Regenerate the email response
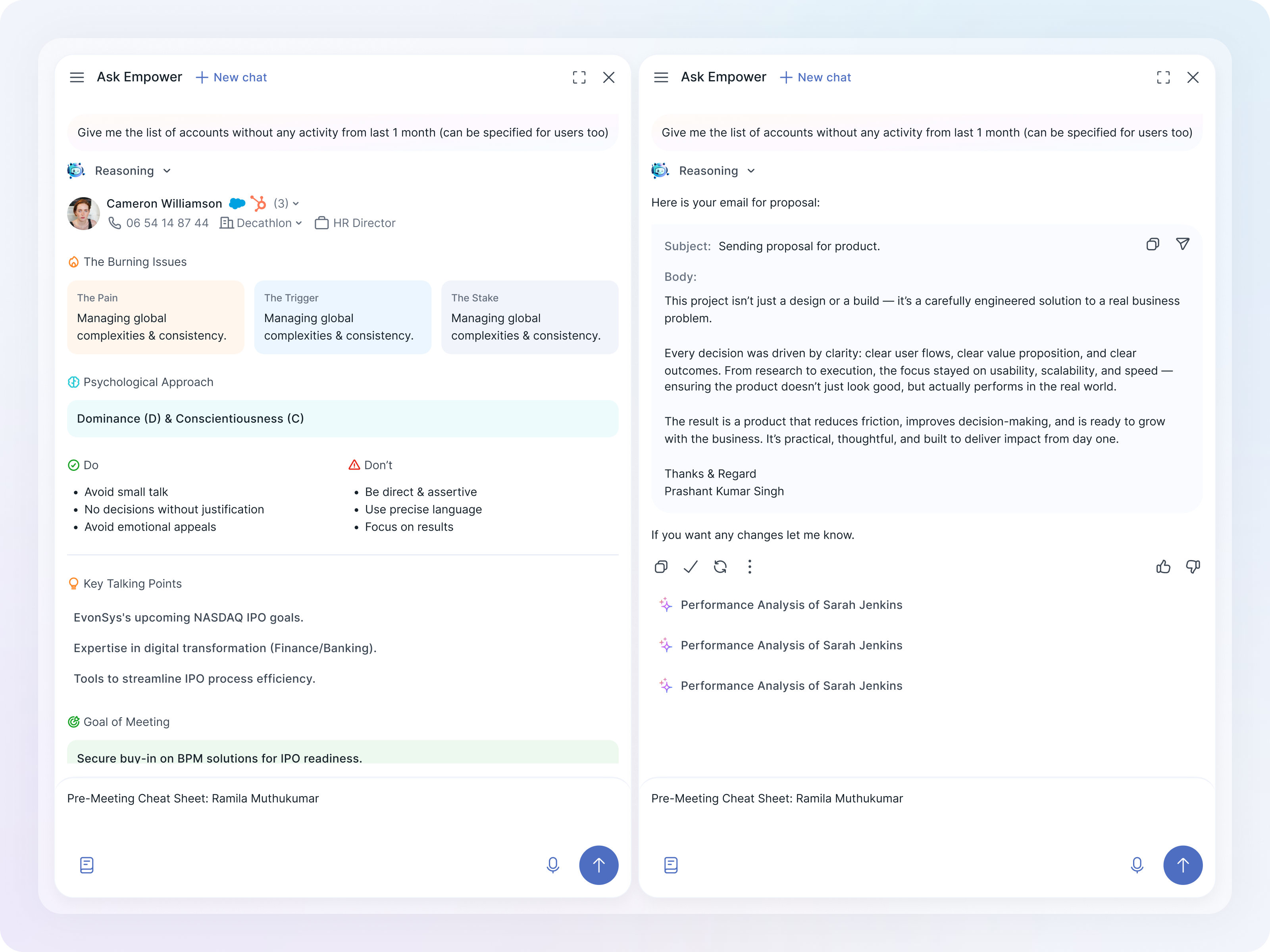Image resolution: width=1270 pixels, height=952 pixels. coord(720,567)
